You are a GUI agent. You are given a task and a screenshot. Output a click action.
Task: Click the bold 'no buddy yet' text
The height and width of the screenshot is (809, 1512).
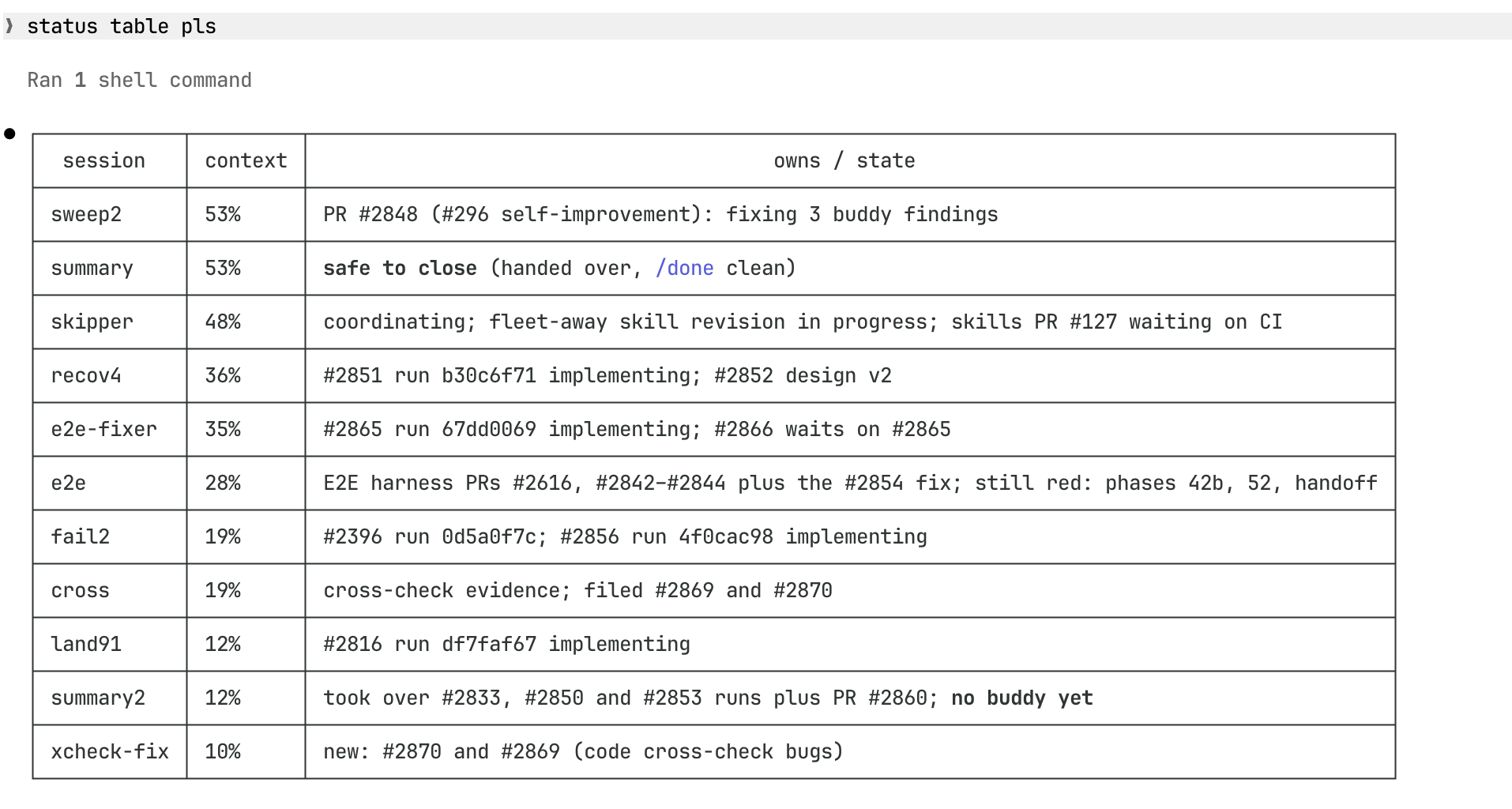click(x=1022, y=698)
